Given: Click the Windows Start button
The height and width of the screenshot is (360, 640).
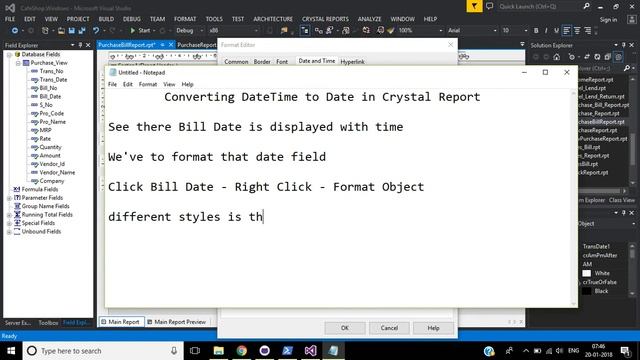Looking at the screenshot, I should coord(11,351).
